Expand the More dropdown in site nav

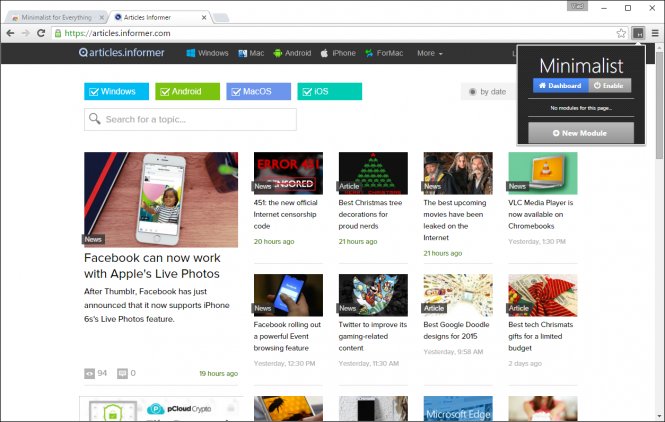click(430, 53)
